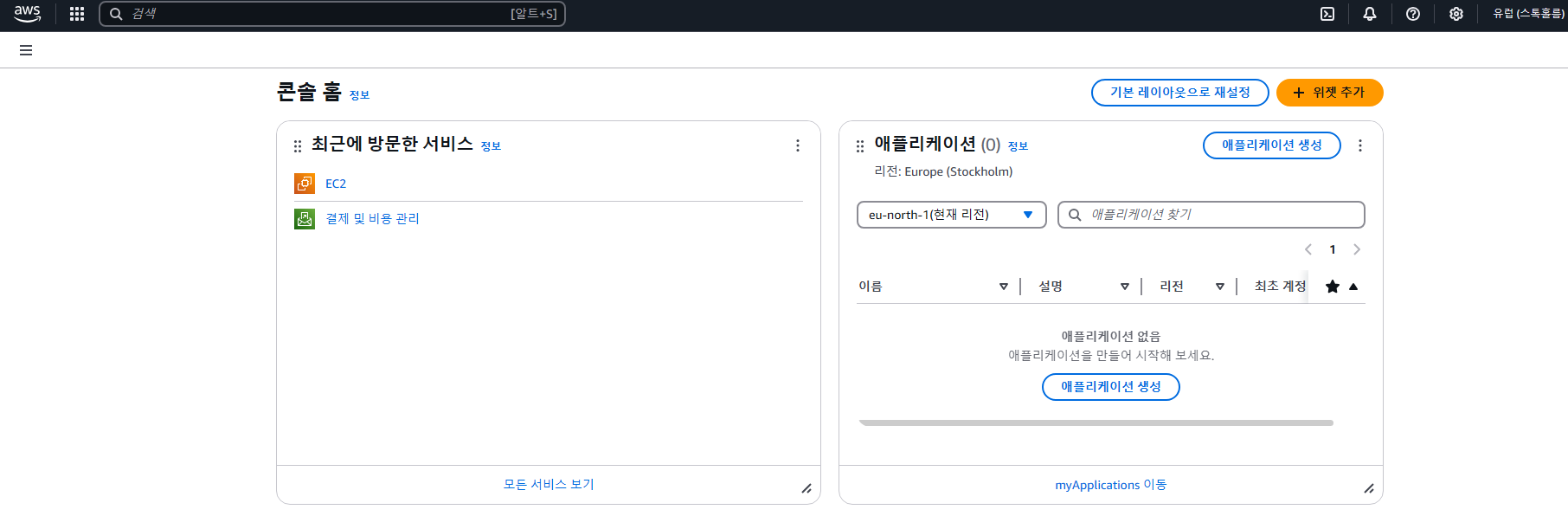Open 정보 link next to 애플리케이션
The height and width of the screenshot is (516, 1568).
tap(1018, 146)
